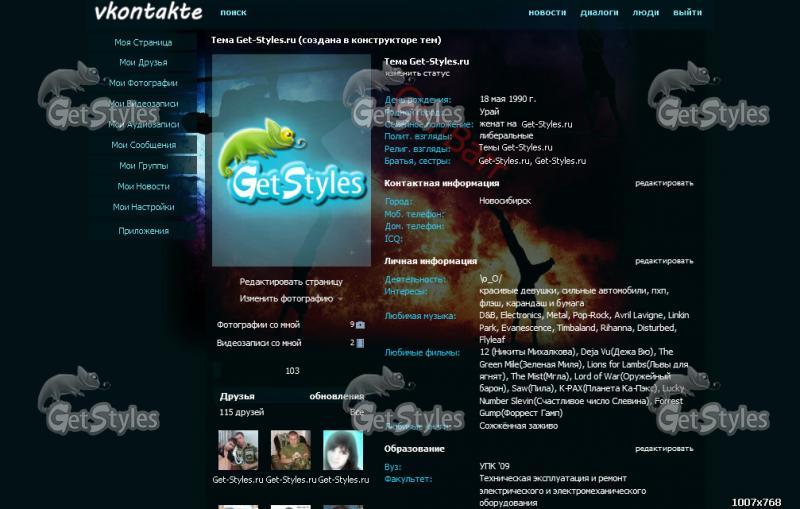800x509 pixels.
Task: Open Мои Видеозаписи in sidebar
Action: [143, 104]
